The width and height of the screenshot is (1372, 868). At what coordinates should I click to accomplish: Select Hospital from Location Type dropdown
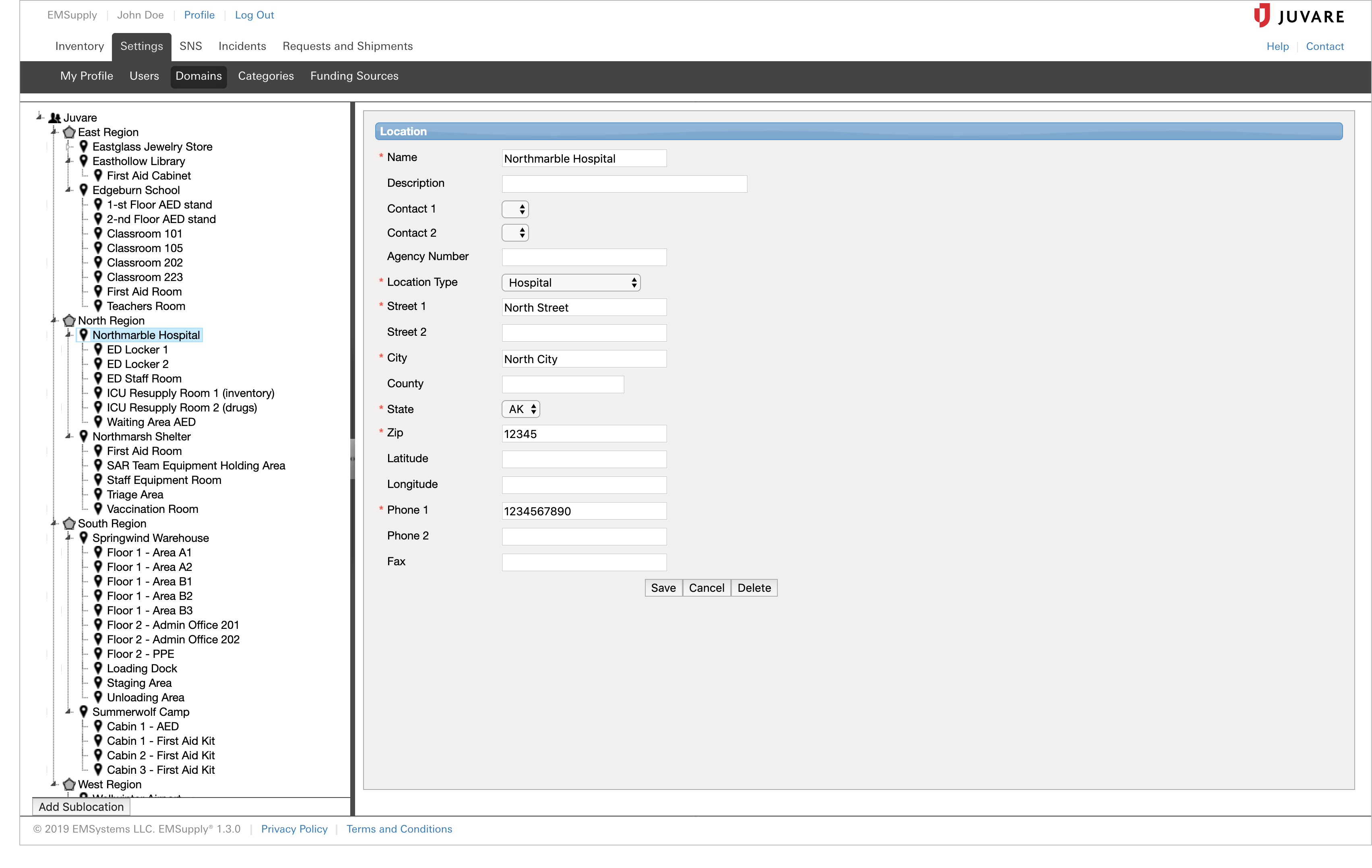coord(571,282)
